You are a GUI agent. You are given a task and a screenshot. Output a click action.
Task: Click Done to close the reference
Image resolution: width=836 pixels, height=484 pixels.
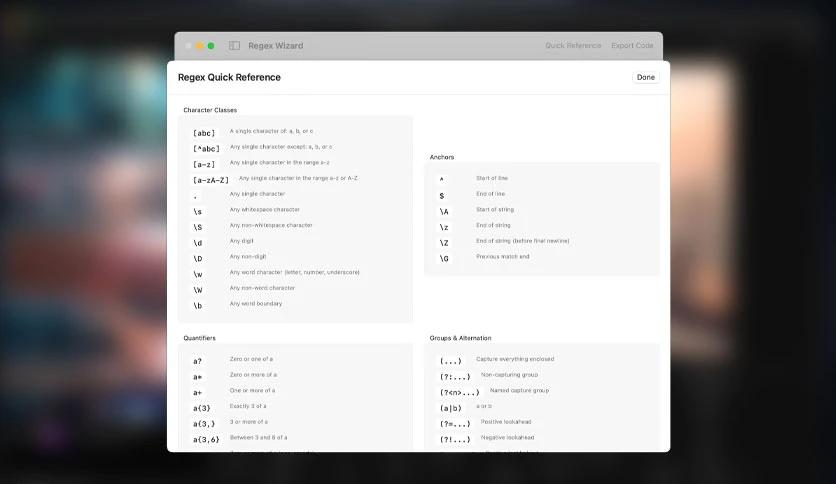[645, 77]
